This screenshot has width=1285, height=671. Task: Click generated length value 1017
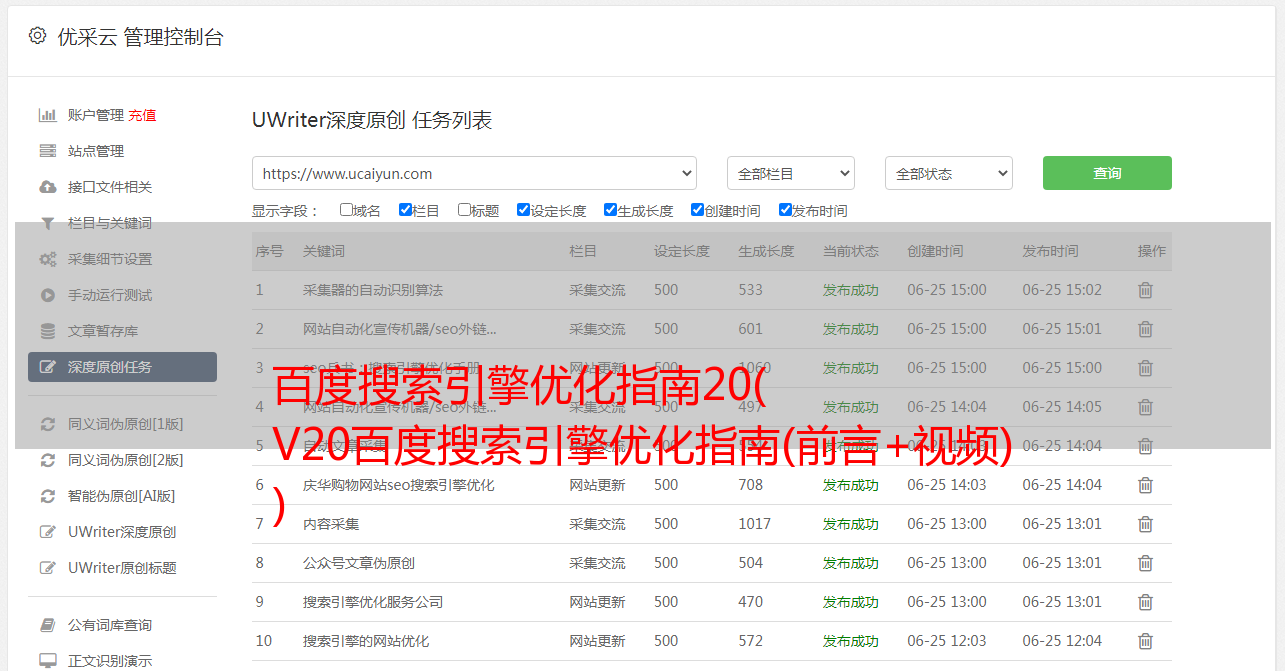pos(755,524)
